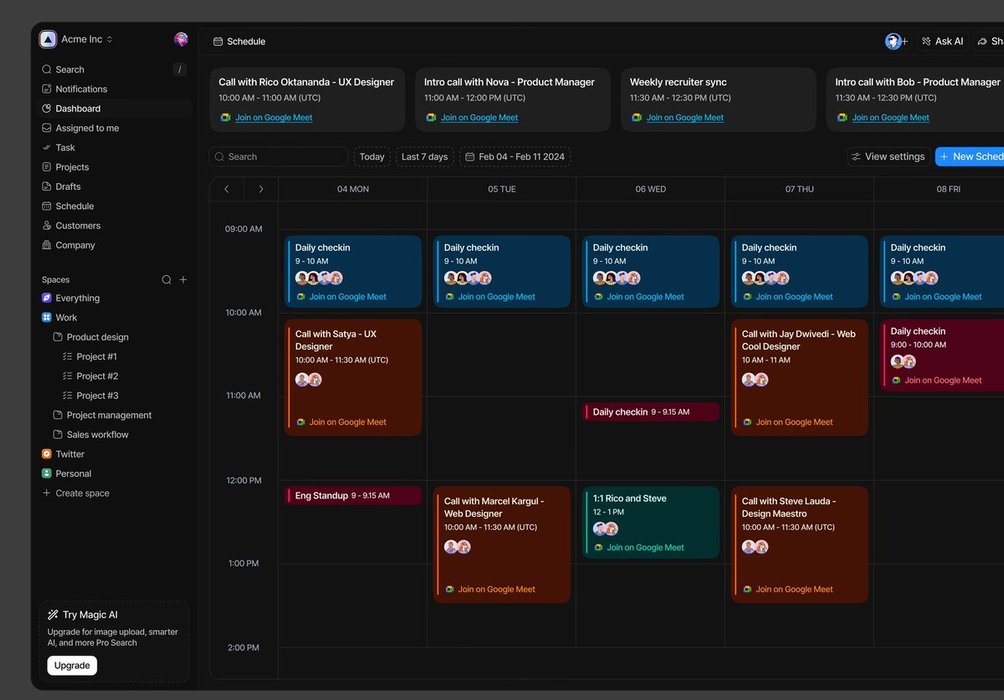
Task: Click attendee avatars in Thursday Daily checkin
Action: pyautogui.click(x=765, y=278)
